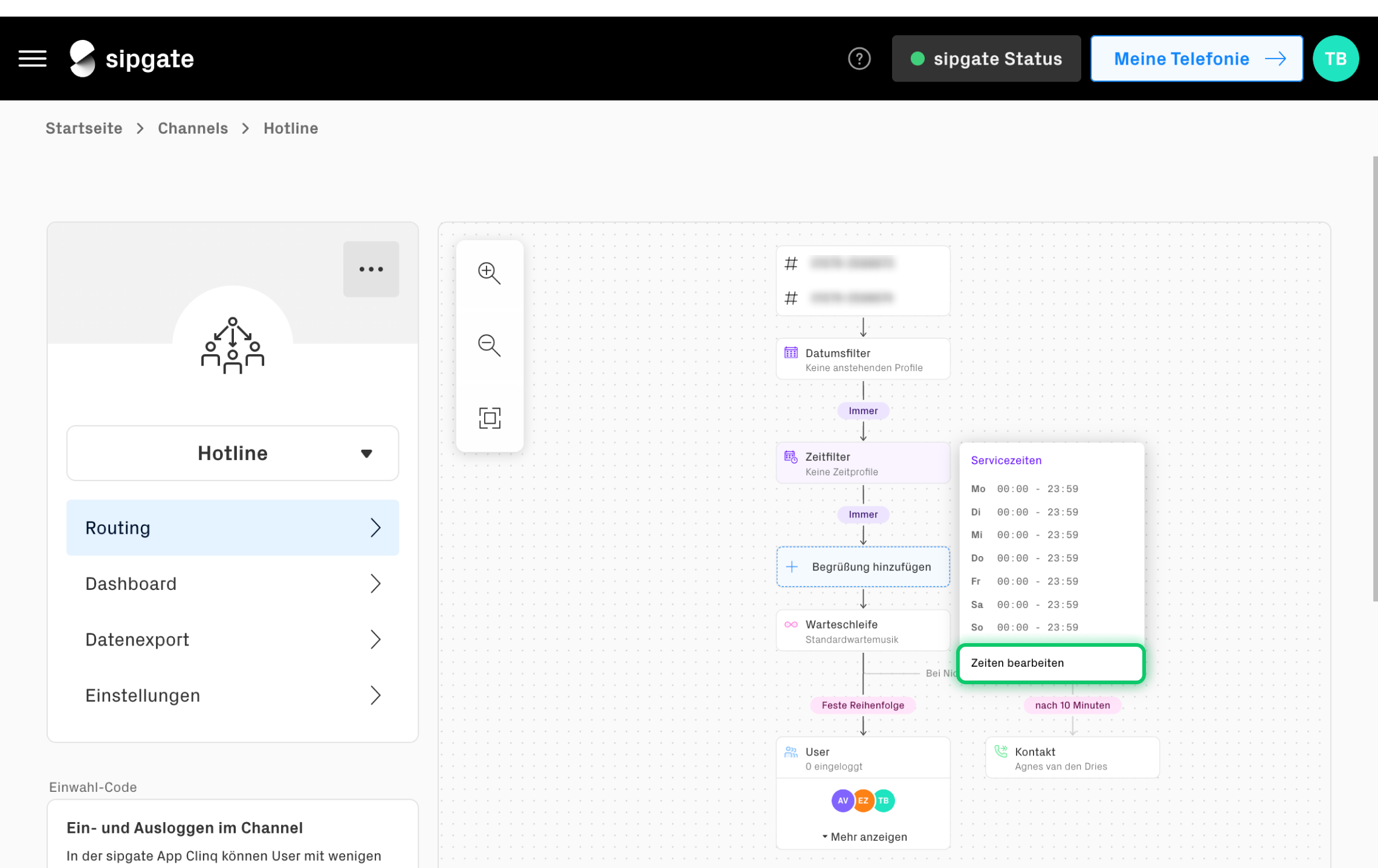Click the sipgate logo
The image size is (1378, 868).
[x=132, y=59]
